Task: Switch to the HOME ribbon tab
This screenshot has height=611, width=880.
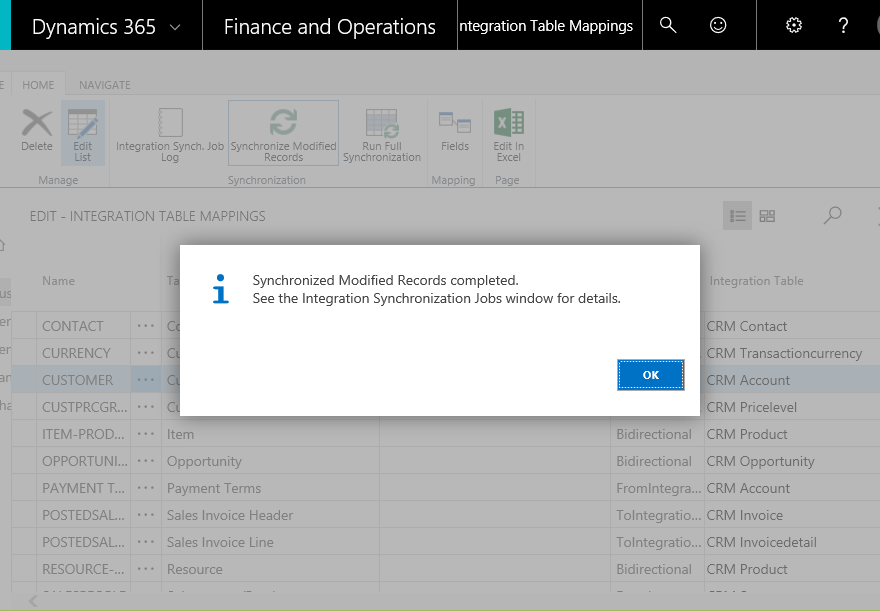Action: pyautogui.click(x=38, y=85)
